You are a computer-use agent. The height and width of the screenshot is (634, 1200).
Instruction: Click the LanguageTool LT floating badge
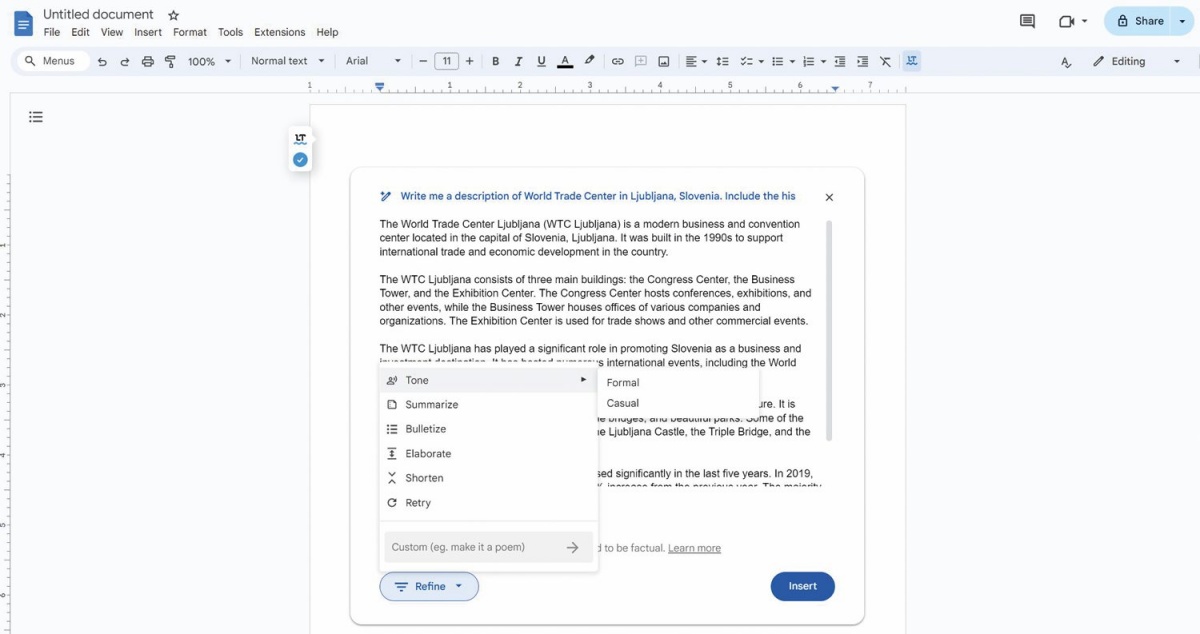(x=300, y=138)
